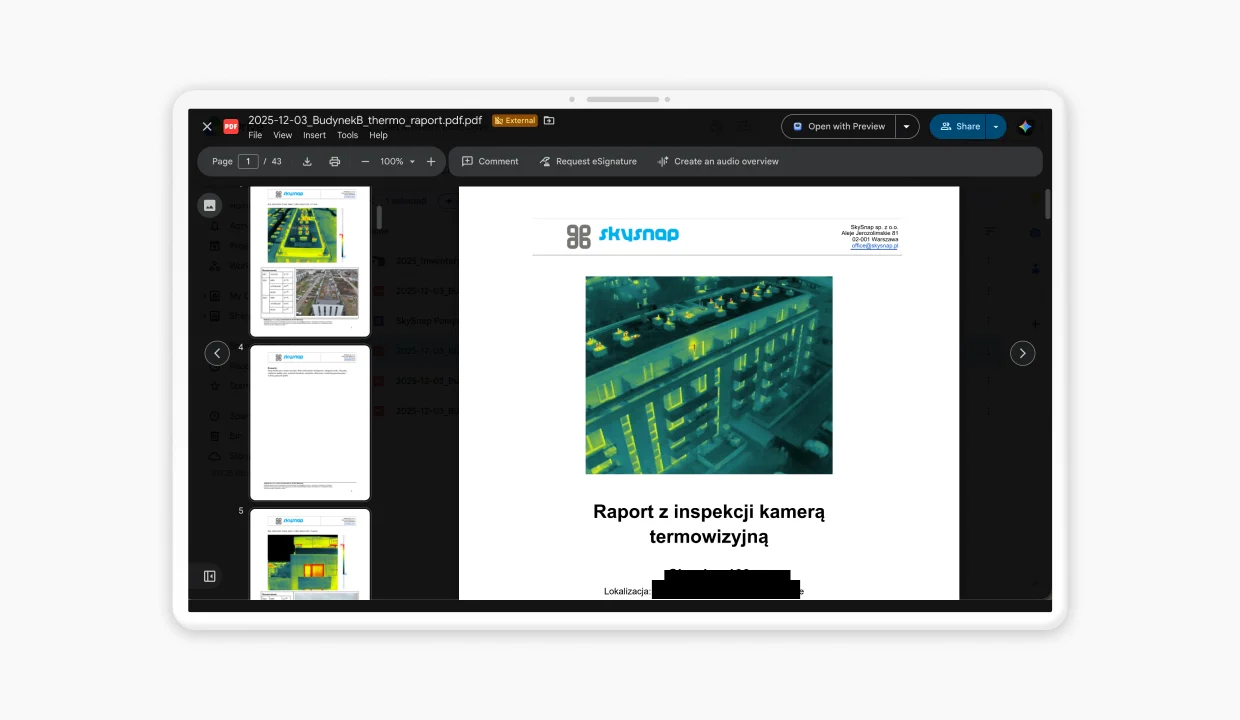
Task: Click Request eSignature
Action: pyautogui.click(x=588, y=161)
